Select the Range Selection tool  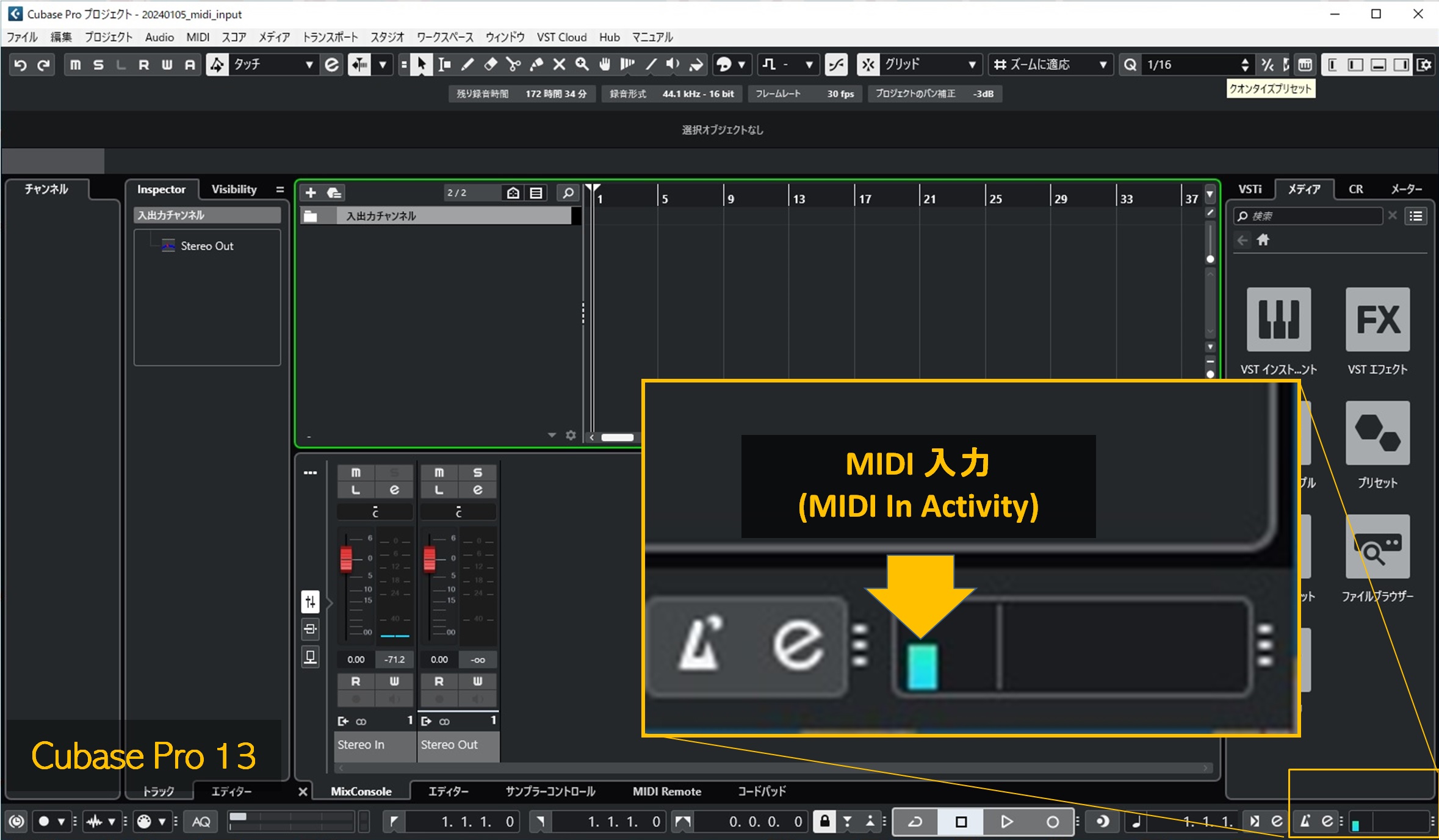click(x=444, y=65)
